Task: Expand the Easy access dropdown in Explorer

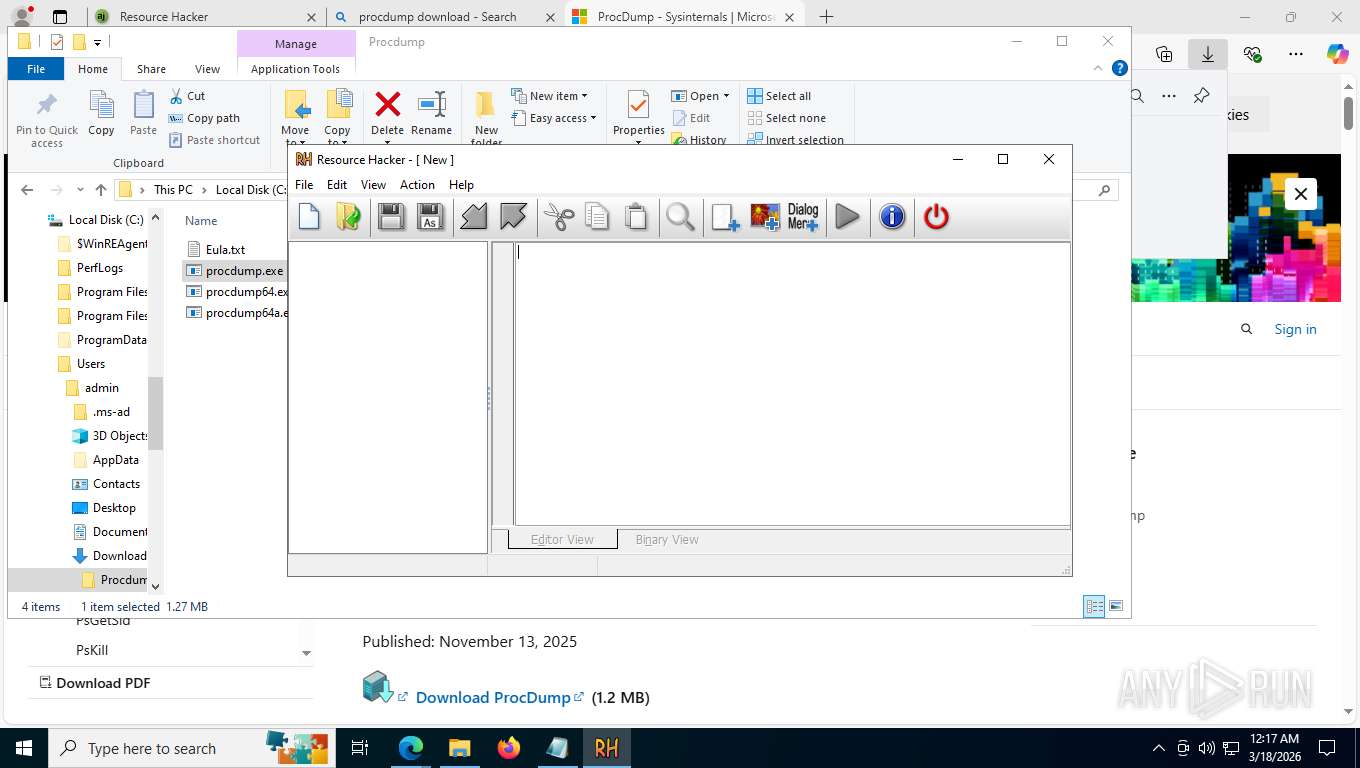Action: click(554, 118)
